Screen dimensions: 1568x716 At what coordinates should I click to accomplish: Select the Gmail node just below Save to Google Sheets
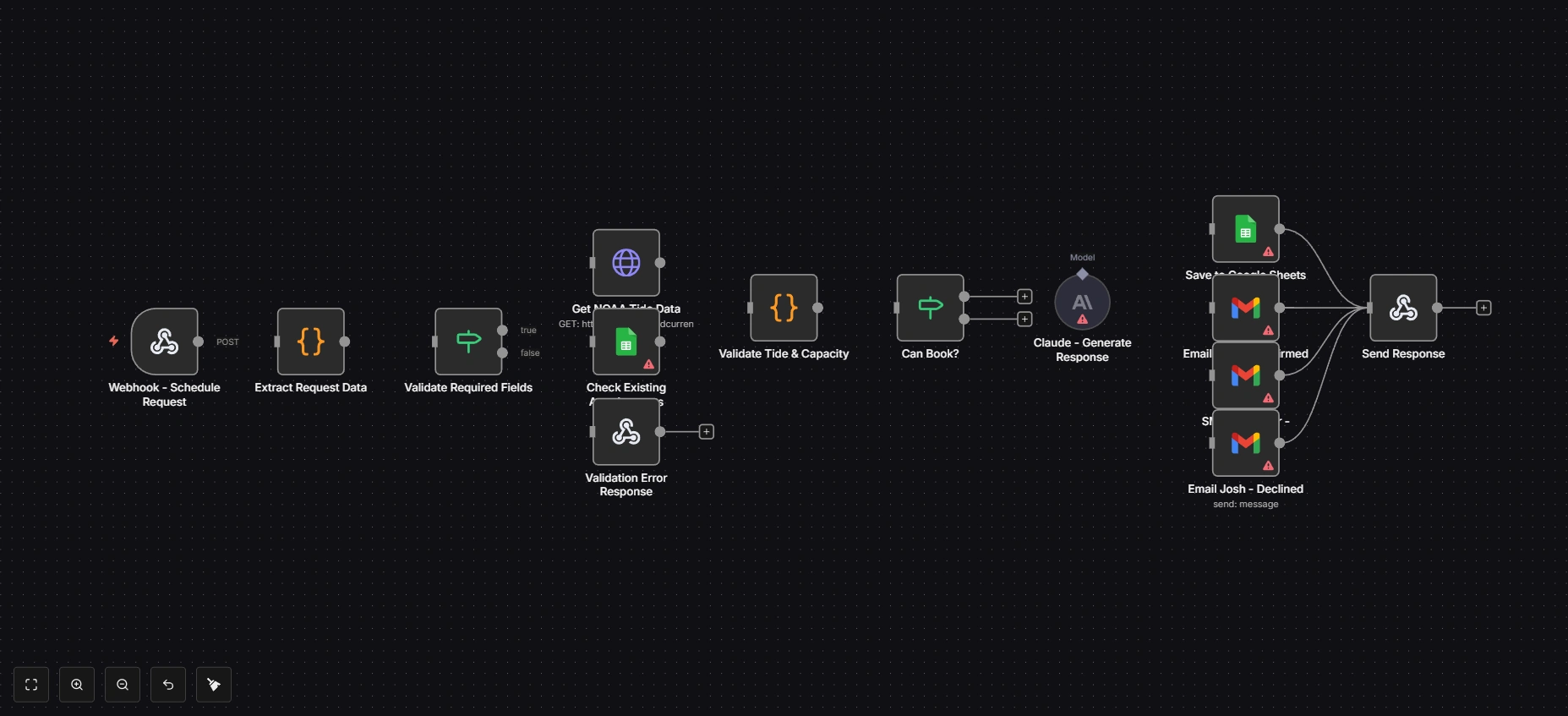[1245, 308]
